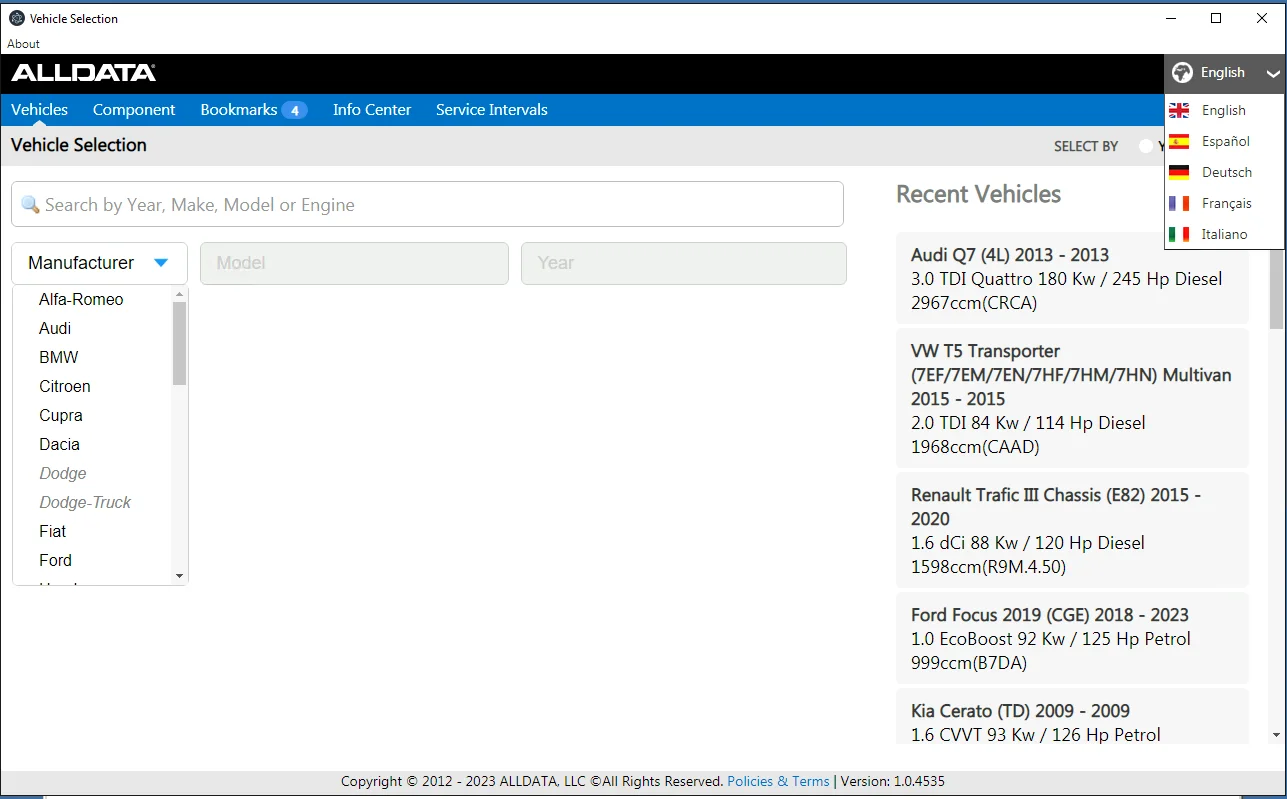
Task: Open the Policies & Terms link
Action: [x=778, y=781]
